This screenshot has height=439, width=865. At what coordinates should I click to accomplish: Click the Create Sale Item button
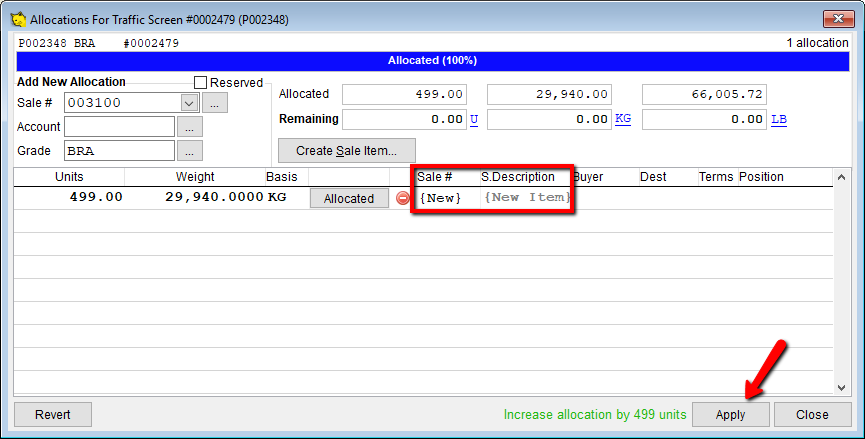[x=346, y=151]
